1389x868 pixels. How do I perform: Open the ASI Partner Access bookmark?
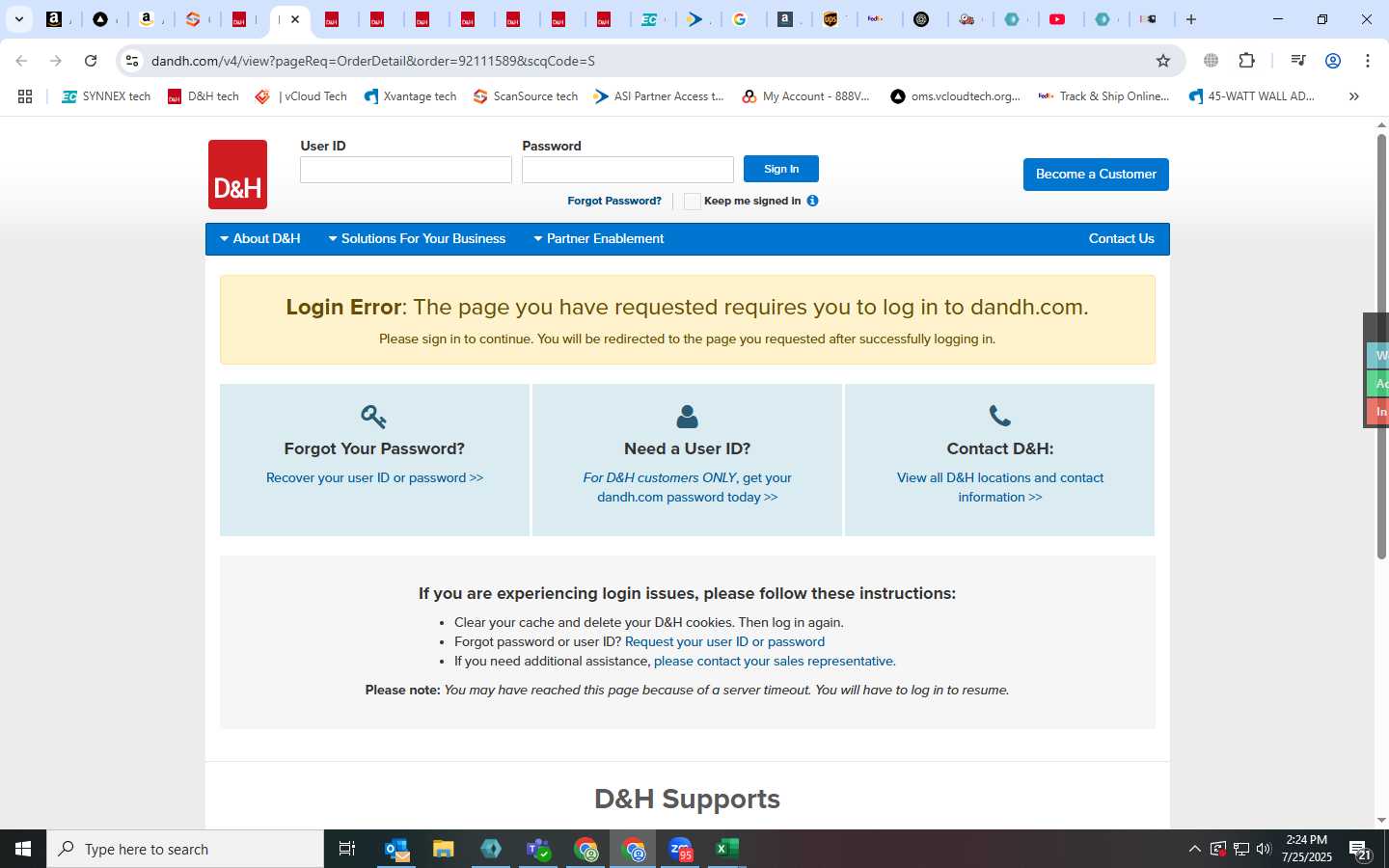(x=659, y=96)
